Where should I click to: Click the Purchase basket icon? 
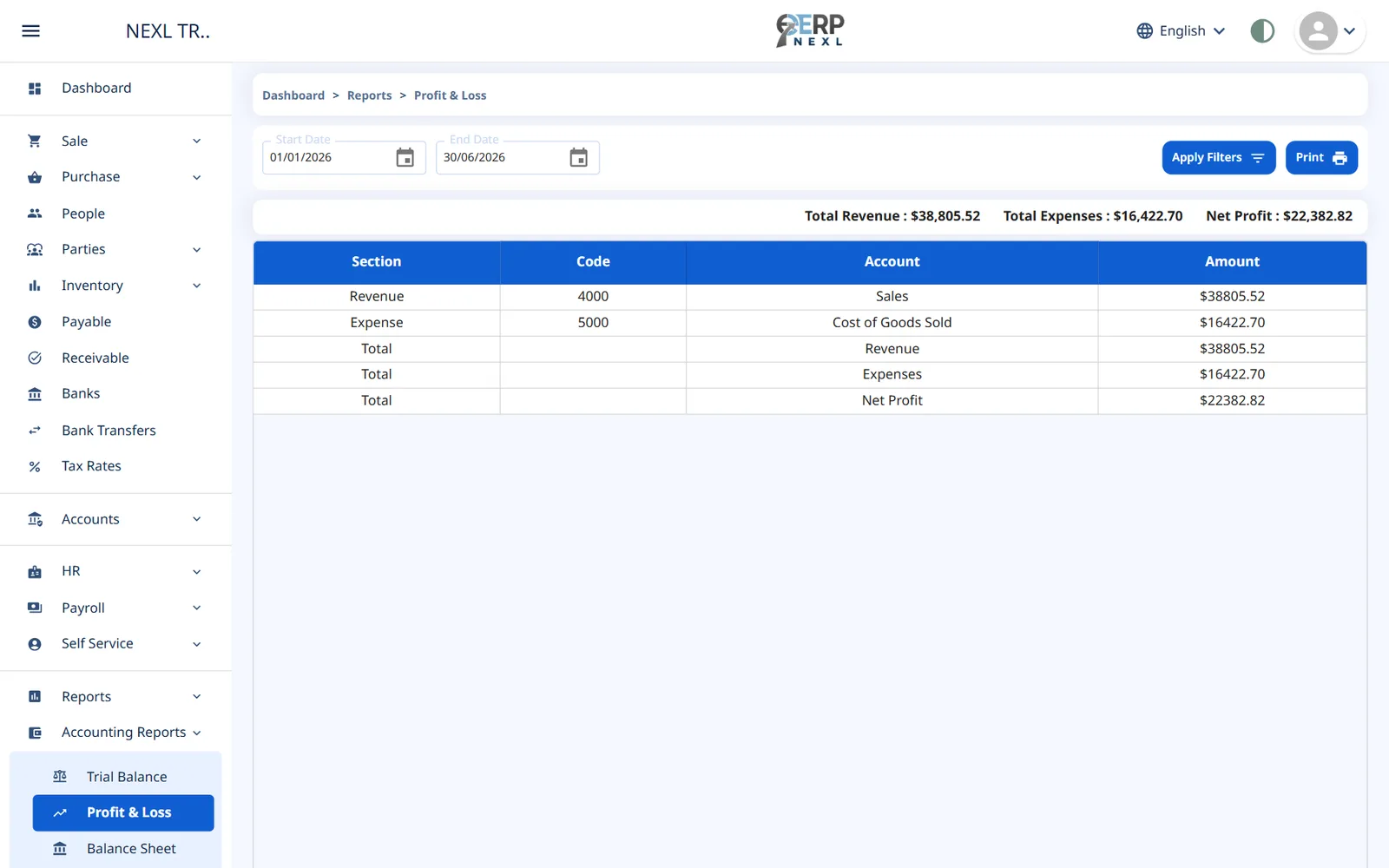[35, 177]
